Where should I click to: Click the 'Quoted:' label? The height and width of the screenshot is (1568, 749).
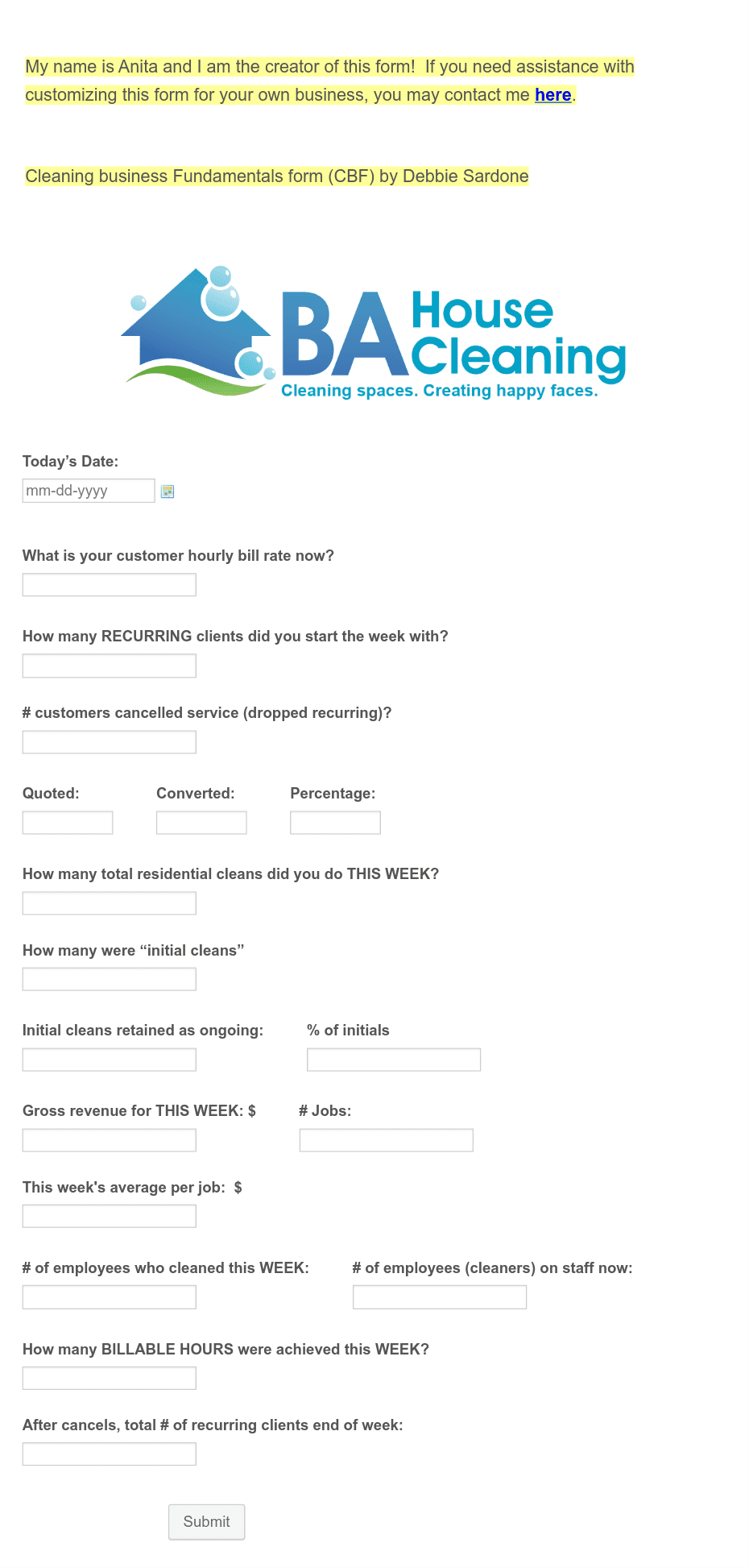point(51,794)
